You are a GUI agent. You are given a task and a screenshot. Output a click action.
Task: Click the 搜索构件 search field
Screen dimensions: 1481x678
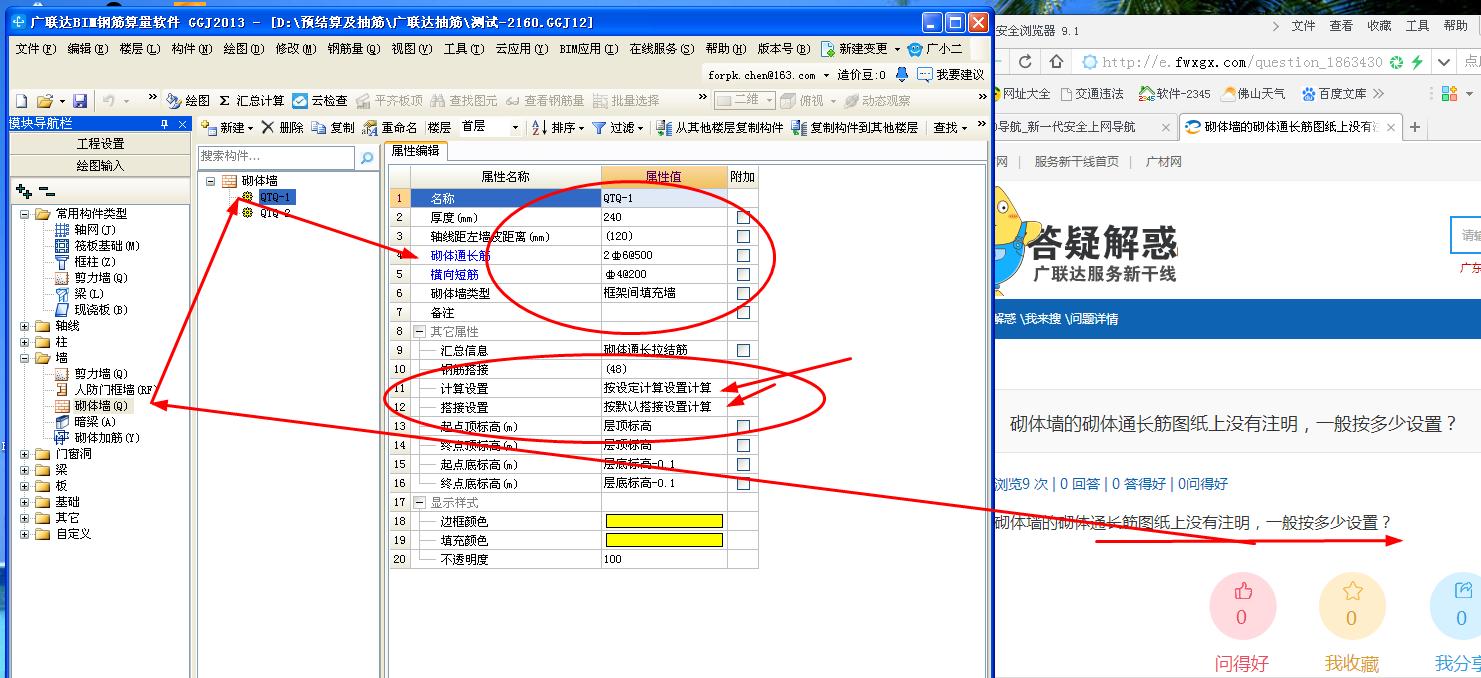click(276, 157)
